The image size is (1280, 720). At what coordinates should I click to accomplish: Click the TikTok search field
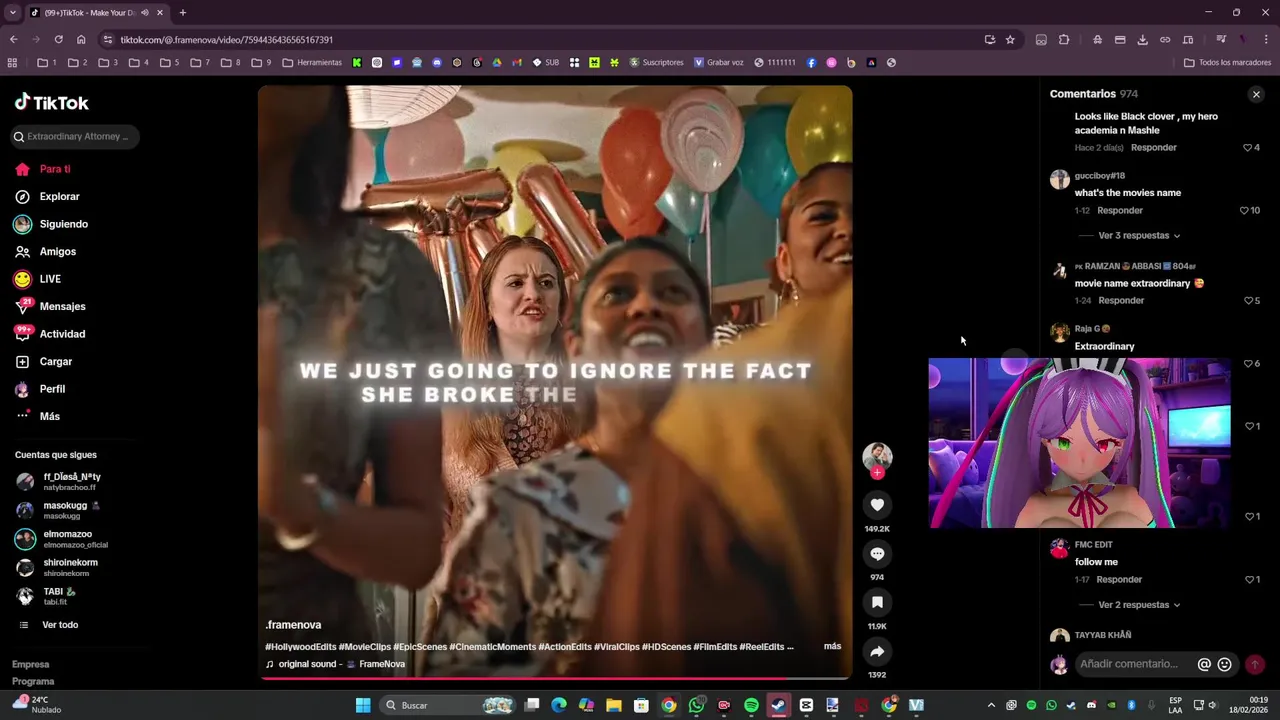coord(75,136)
